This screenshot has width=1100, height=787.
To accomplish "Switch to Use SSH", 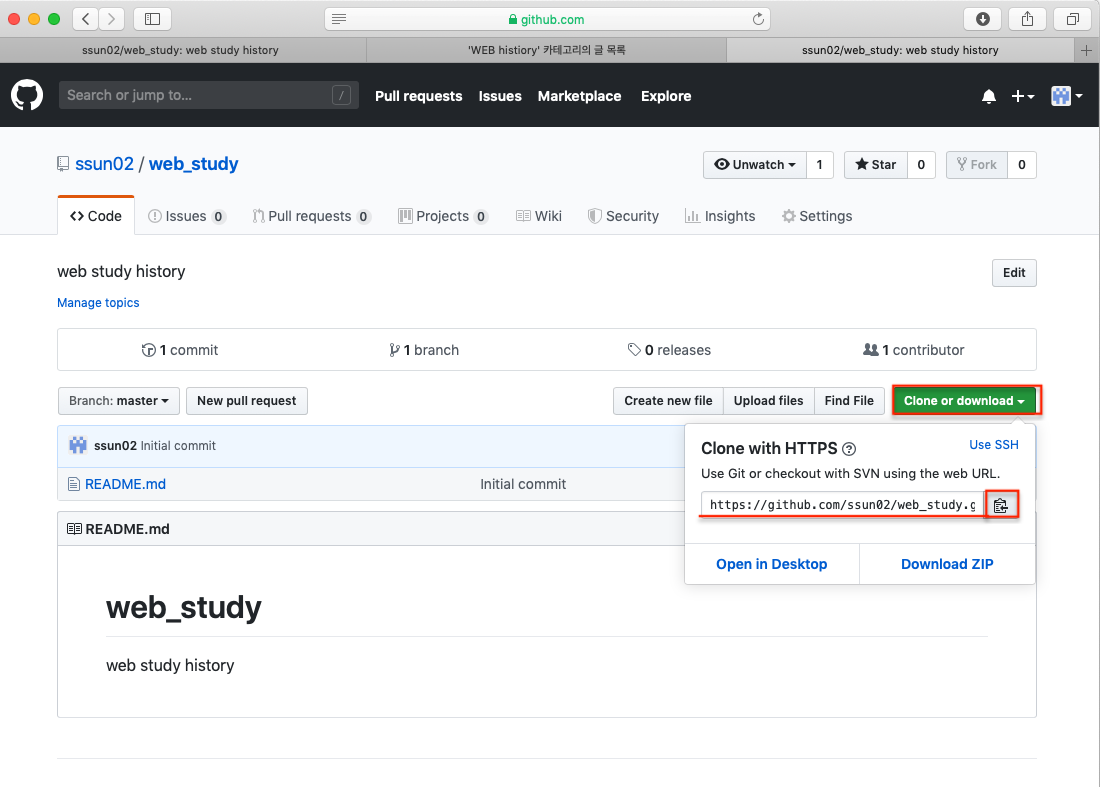I will (x=994, y=445).
